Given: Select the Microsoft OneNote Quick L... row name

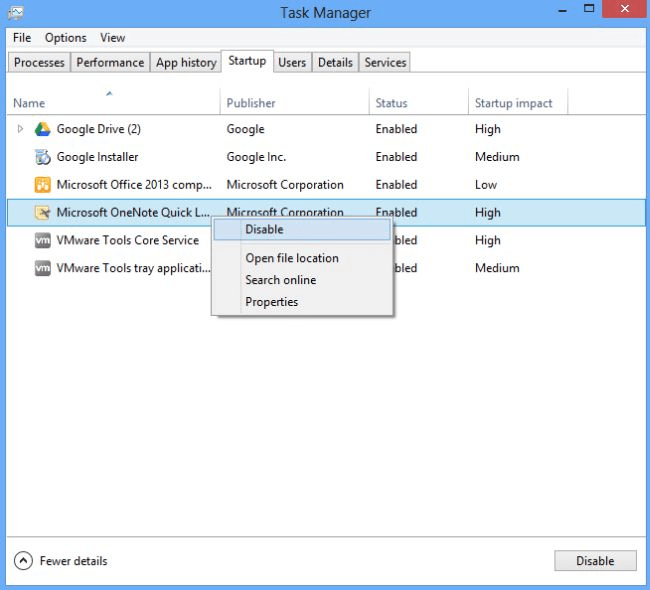Looking at the screenshot, I should coord(133,213).
